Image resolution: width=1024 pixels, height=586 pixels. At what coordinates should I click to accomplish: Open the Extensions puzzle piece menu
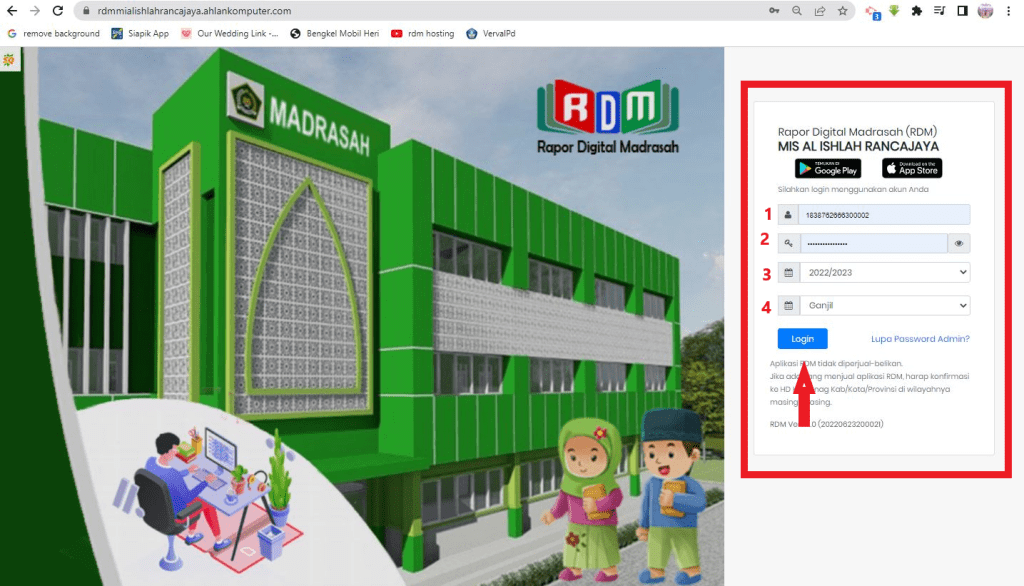click(x=917, y=11)
